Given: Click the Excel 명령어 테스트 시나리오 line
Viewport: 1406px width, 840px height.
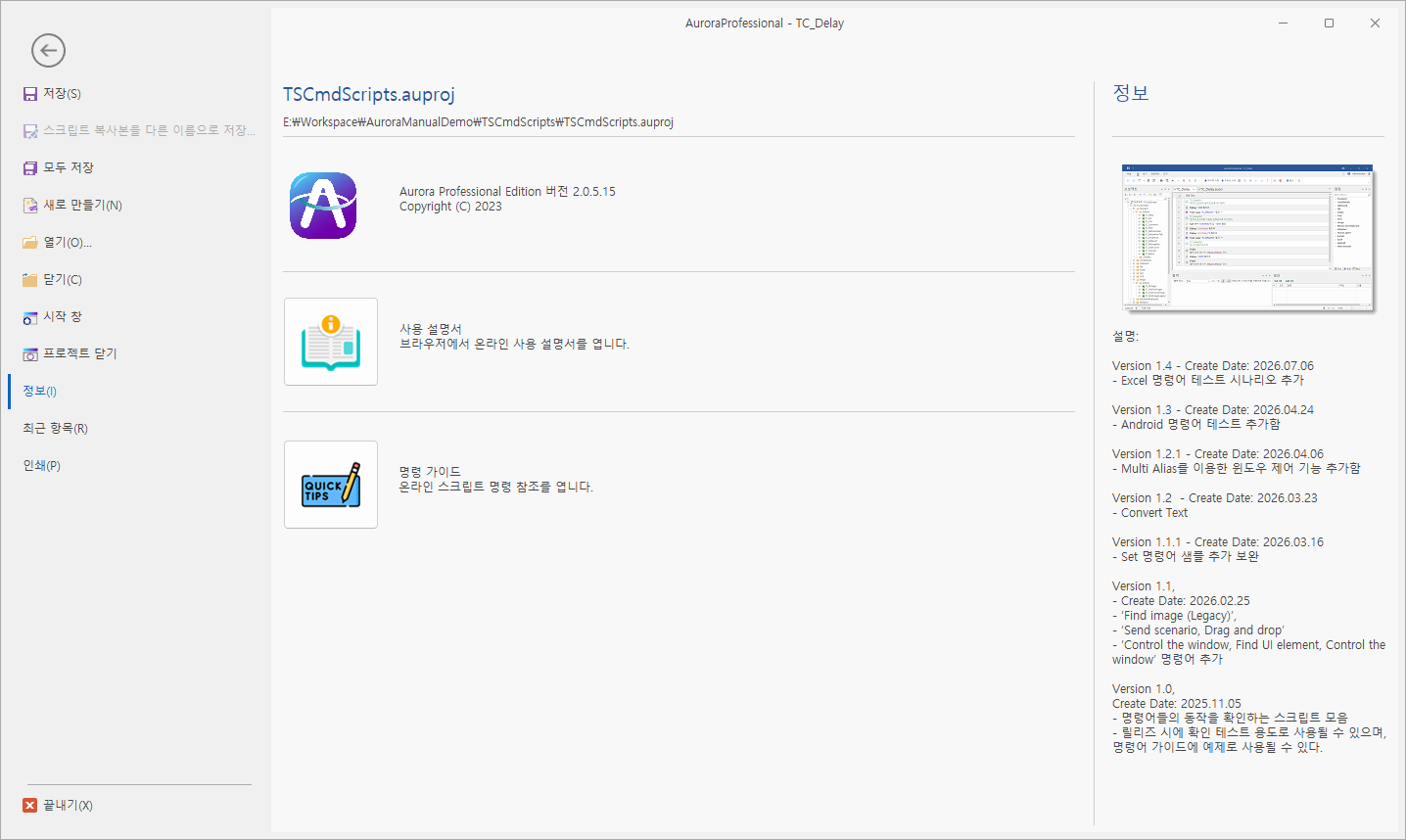Looking at the screenshot, I should (x=1208, y=380).
